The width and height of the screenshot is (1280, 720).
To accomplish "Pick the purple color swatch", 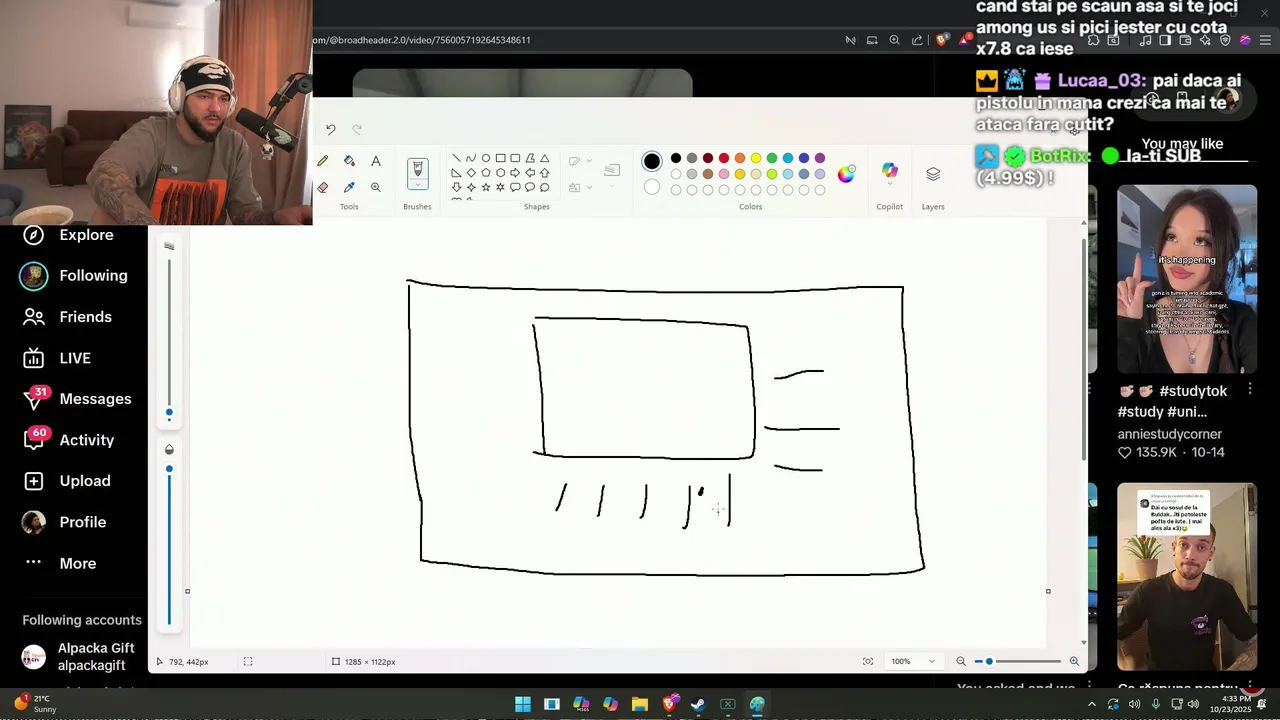I will click(x=820, y=158).
